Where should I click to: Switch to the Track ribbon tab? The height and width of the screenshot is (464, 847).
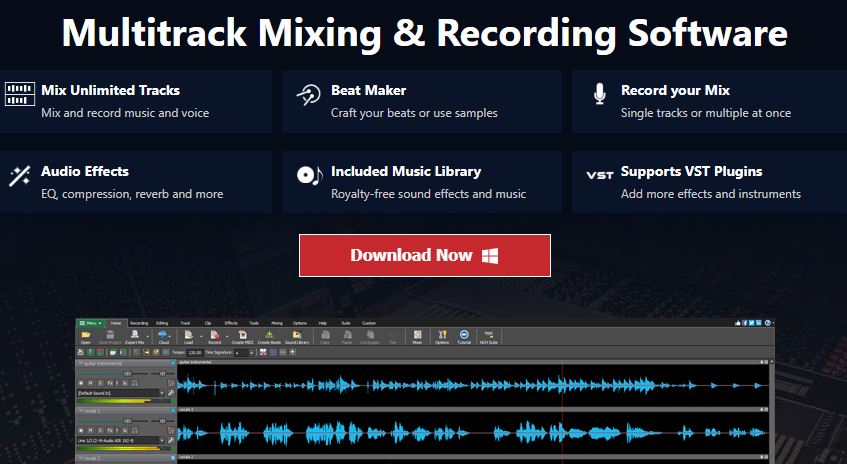[x=185, y=323]
